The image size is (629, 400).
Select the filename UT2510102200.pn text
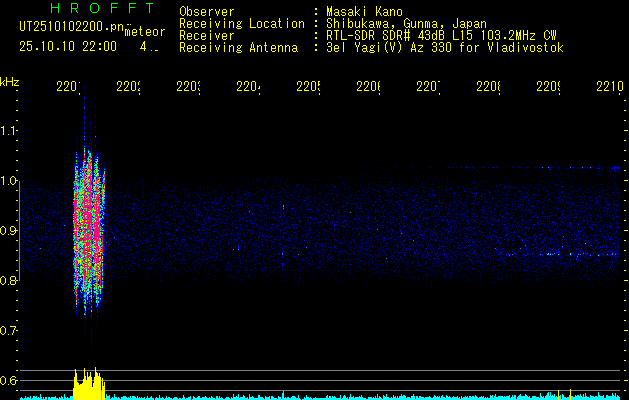[72, 27]
